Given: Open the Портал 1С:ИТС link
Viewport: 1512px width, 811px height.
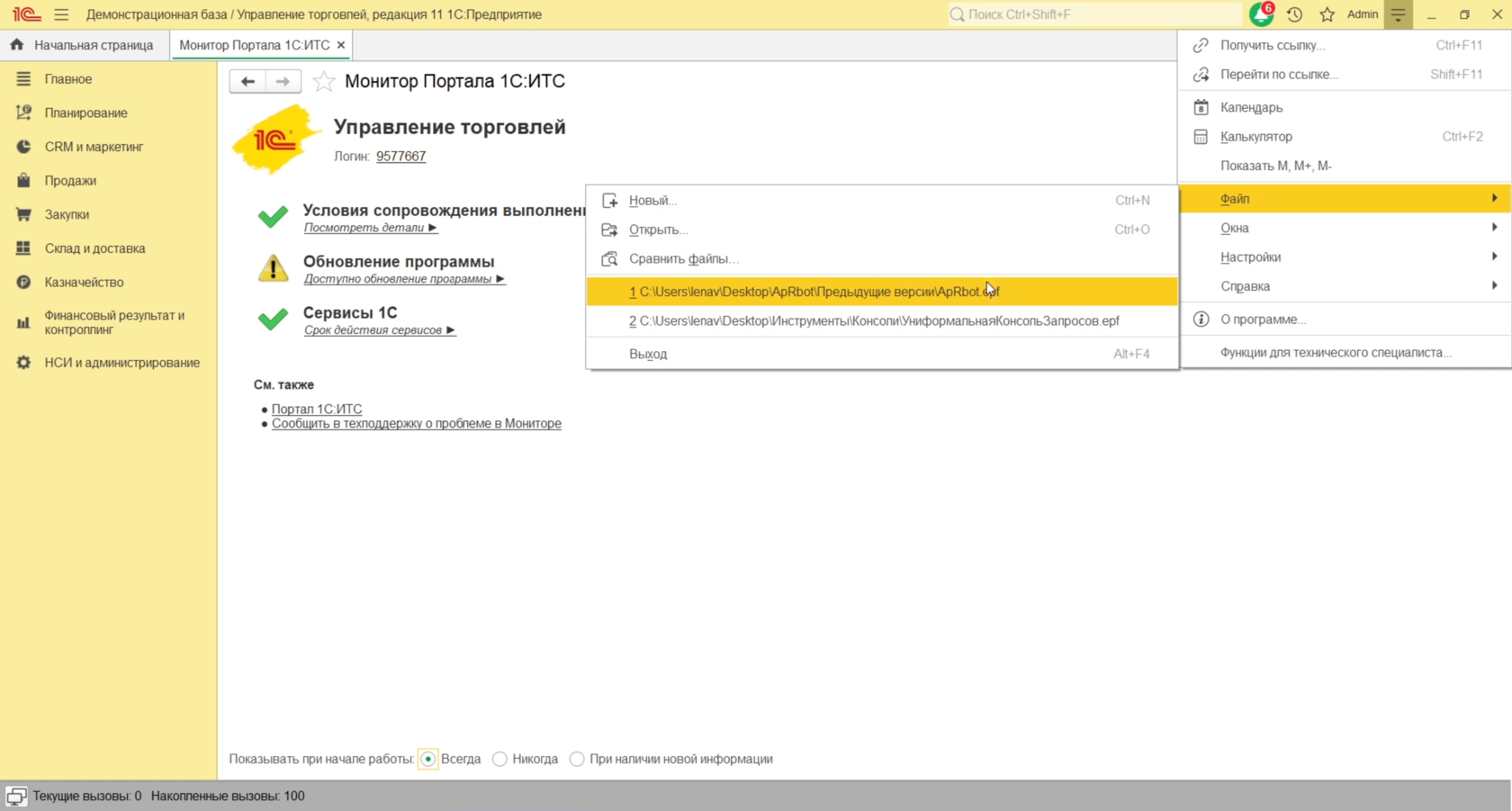Looking at the screenshot, I should [x=317, y=410].
